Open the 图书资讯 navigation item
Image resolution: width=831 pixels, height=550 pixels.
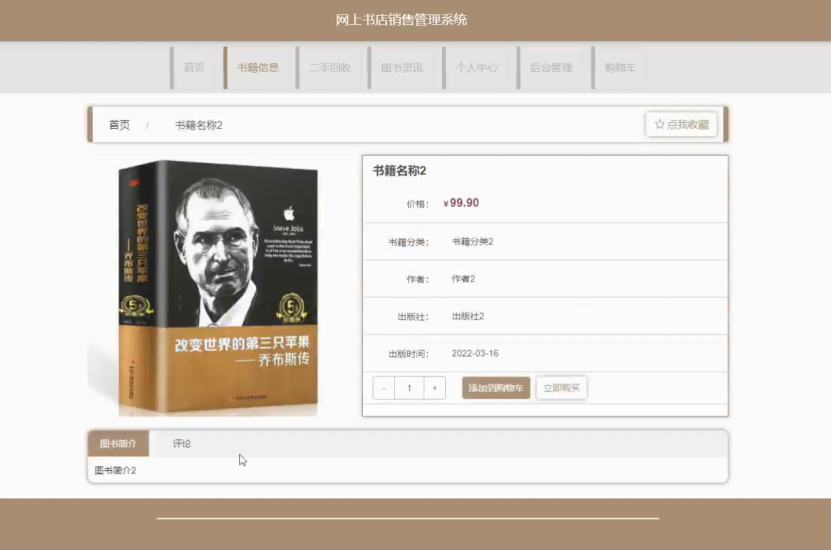coord(402,67)
